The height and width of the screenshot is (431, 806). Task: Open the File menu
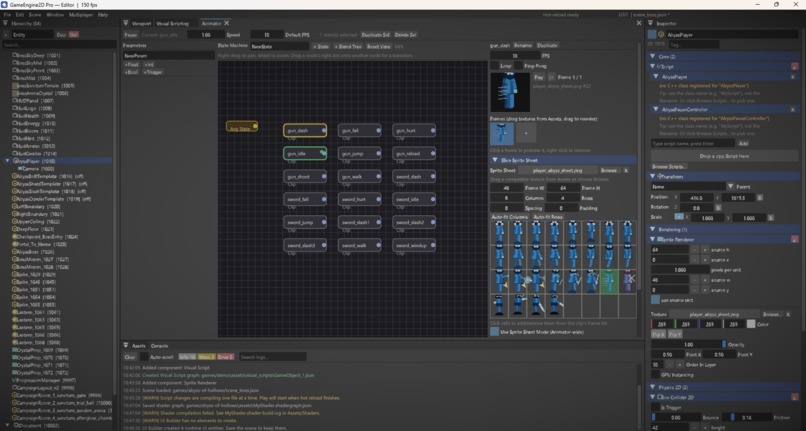(7, 15)
